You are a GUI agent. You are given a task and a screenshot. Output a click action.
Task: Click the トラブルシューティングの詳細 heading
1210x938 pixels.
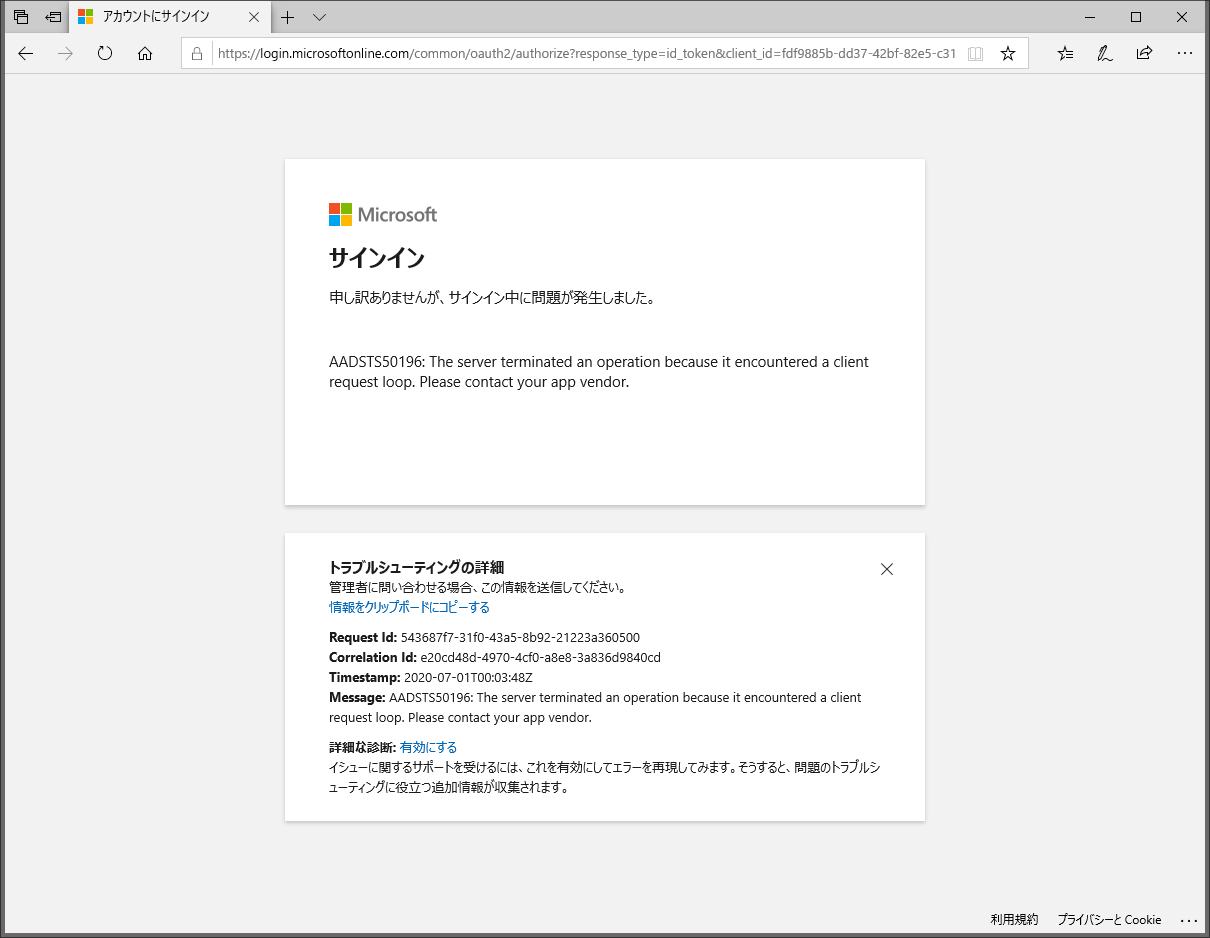click(416, 568)
